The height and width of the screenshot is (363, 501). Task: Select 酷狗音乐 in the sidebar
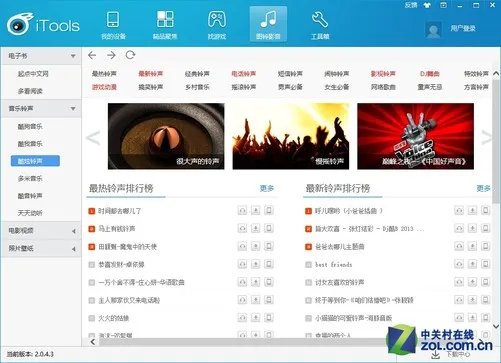[x=30, y=126]
